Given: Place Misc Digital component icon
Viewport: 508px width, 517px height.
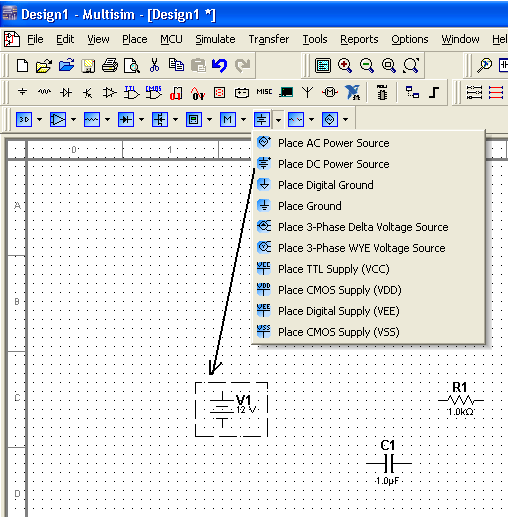Looking at the screenshot, I should click(x=176, y=93).
